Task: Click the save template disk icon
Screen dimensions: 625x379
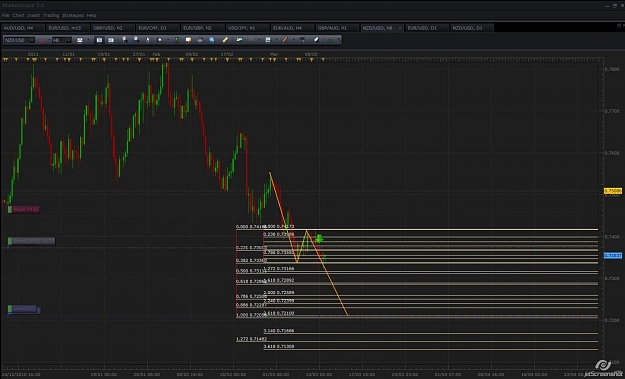Action: point(268,40)
